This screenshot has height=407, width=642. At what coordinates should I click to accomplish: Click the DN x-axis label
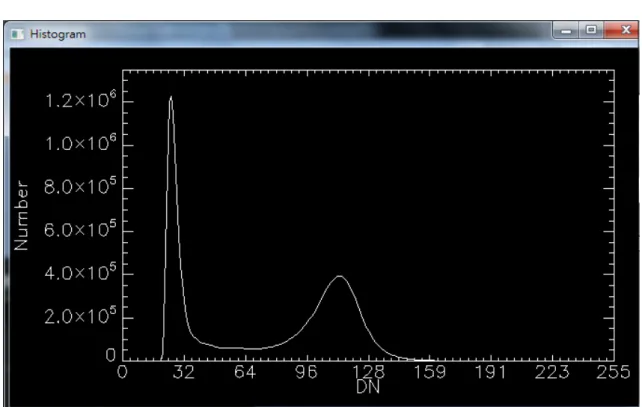(368, 387)
